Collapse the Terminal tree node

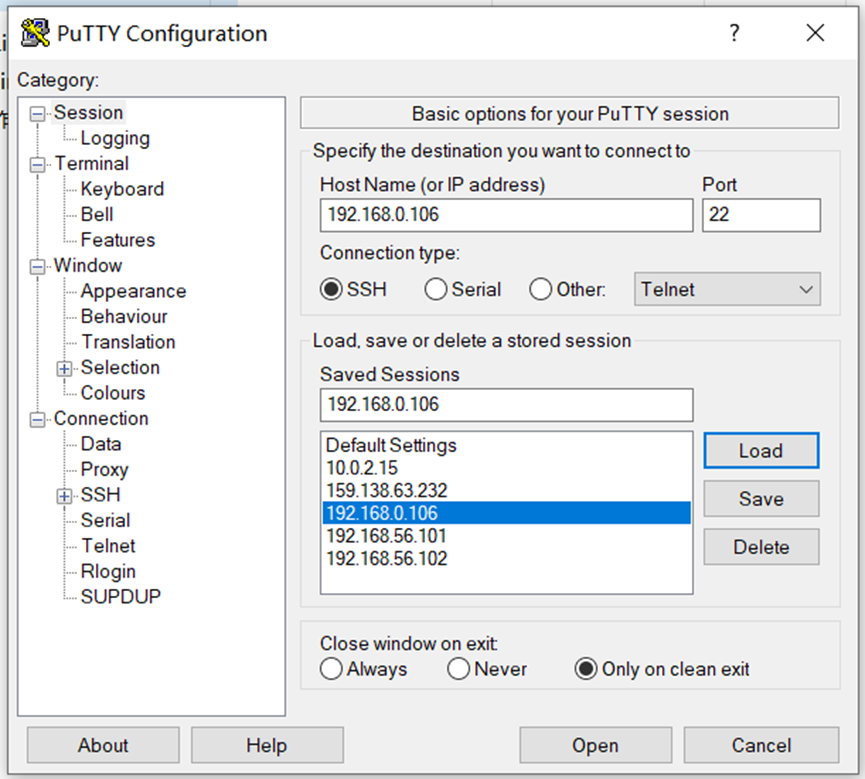click(x=38, y=164)
